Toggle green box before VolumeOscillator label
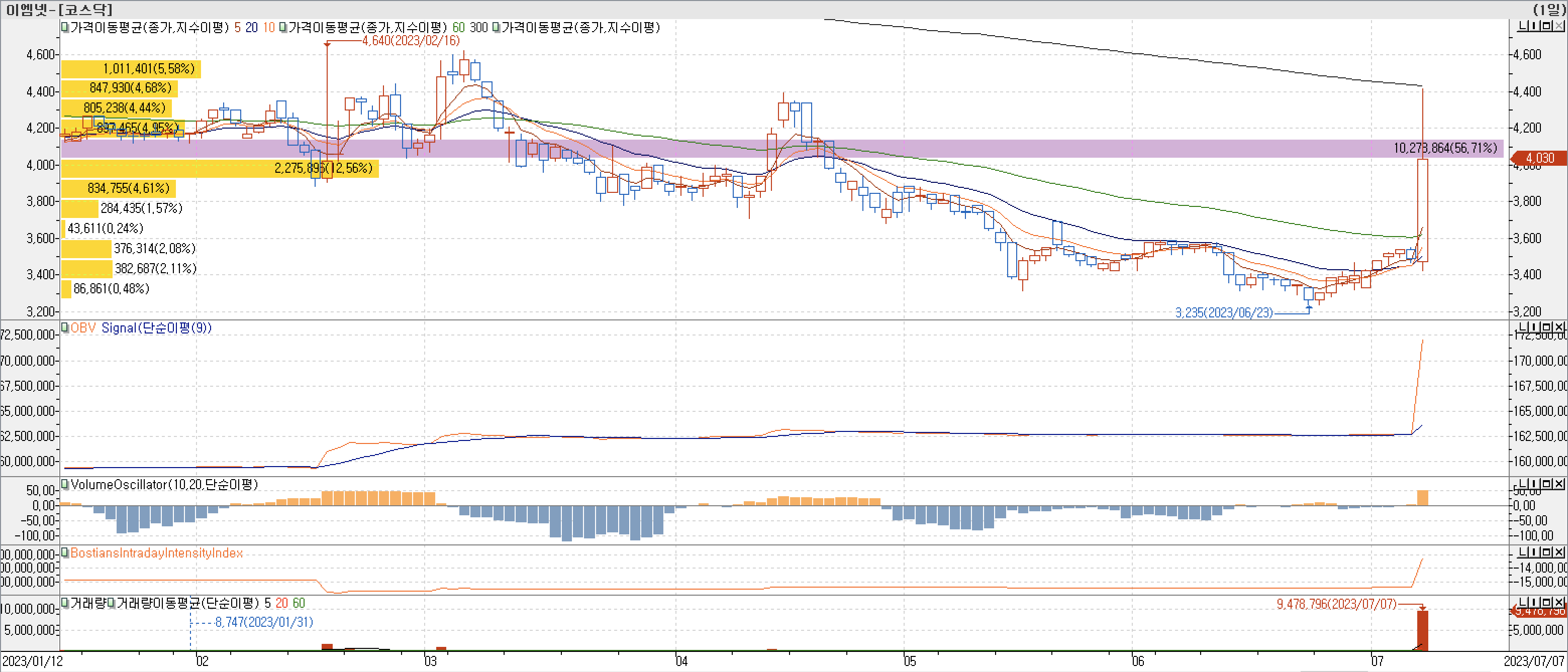Screen dimensions: 1568x672 pos(65,485)
